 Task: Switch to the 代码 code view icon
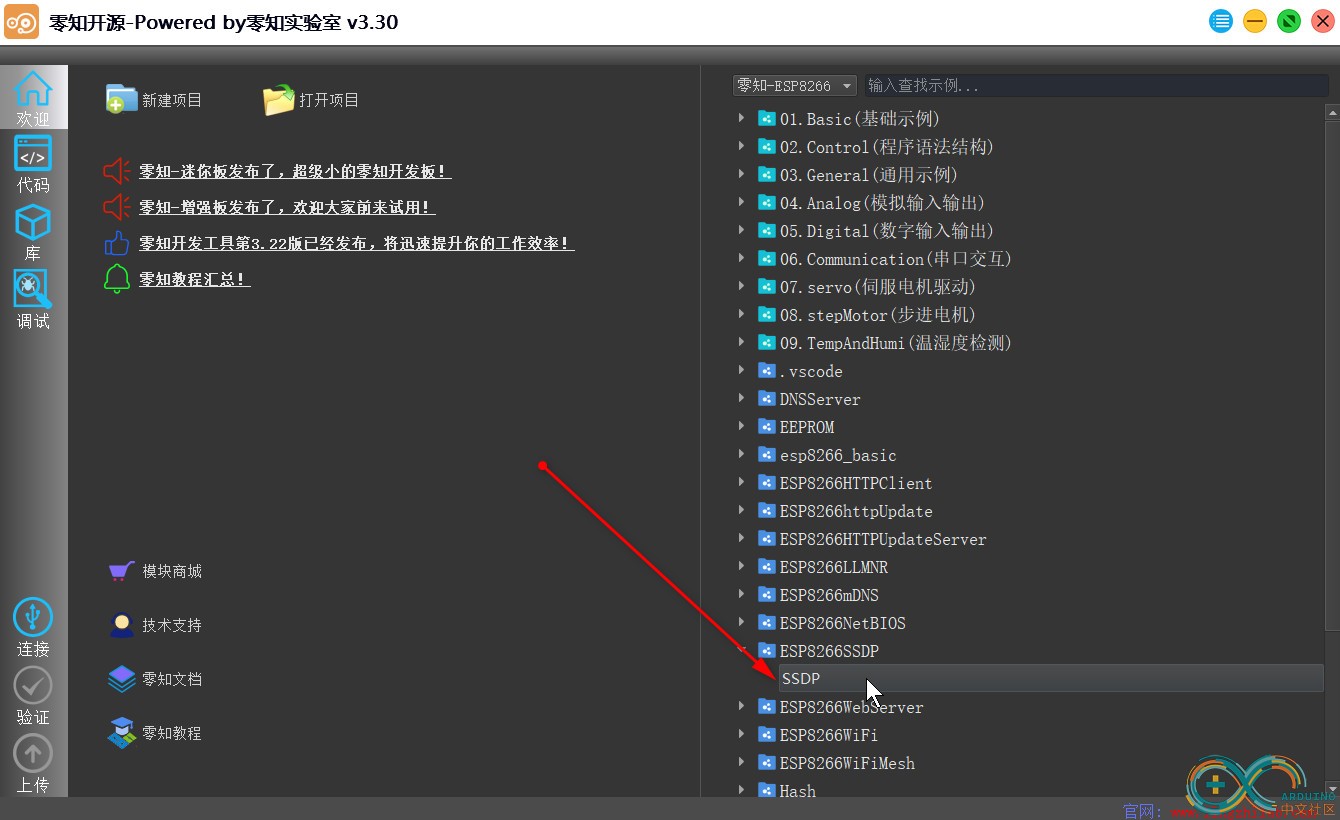pyautogui.click(x=33, y=155)
